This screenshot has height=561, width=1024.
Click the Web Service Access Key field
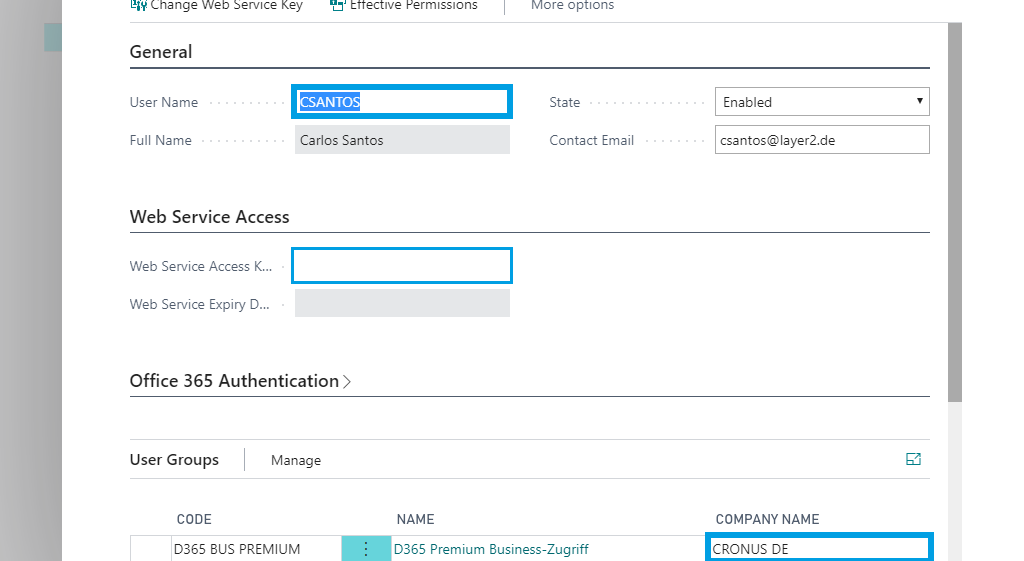[x=402, y=266]
